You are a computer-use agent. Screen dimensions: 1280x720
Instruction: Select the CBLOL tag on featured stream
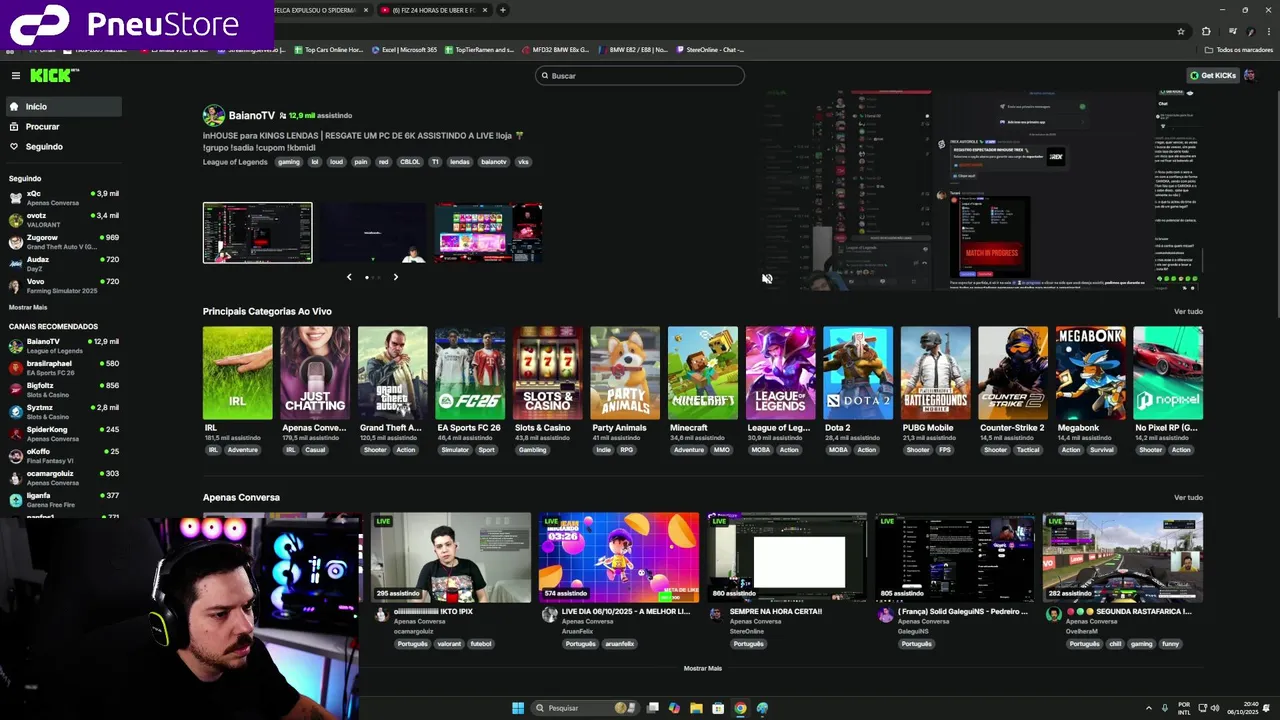(x=410, y=162)
